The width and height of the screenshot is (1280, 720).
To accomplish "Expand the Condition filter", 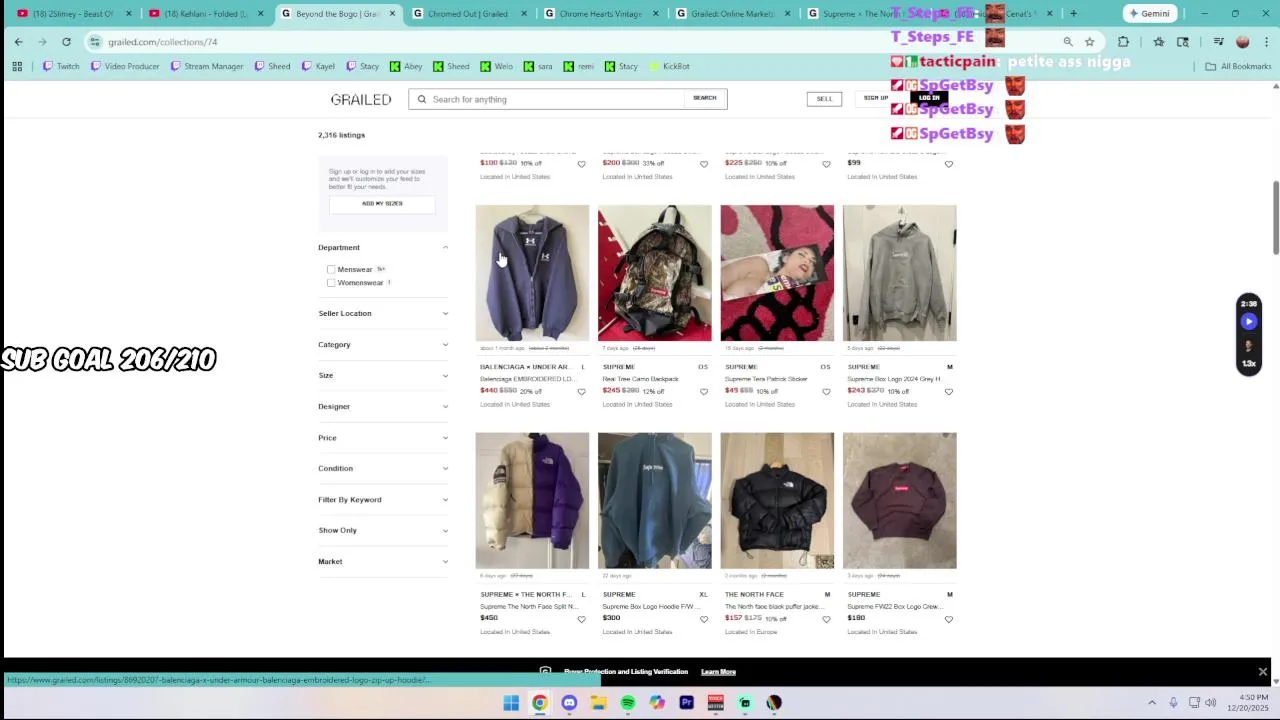I will [383, 468].
